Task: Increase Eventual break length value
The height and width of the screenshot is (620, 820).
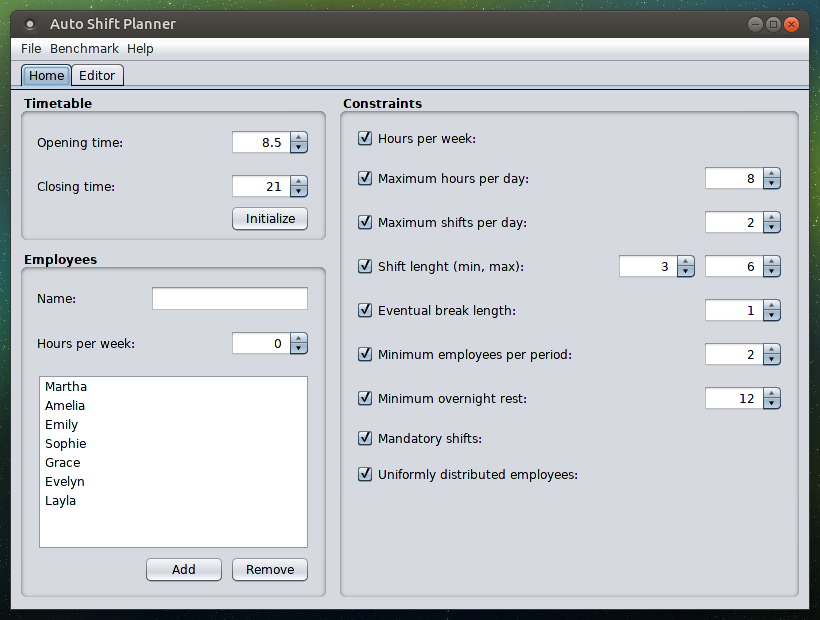Action: [x=771, y=305]
